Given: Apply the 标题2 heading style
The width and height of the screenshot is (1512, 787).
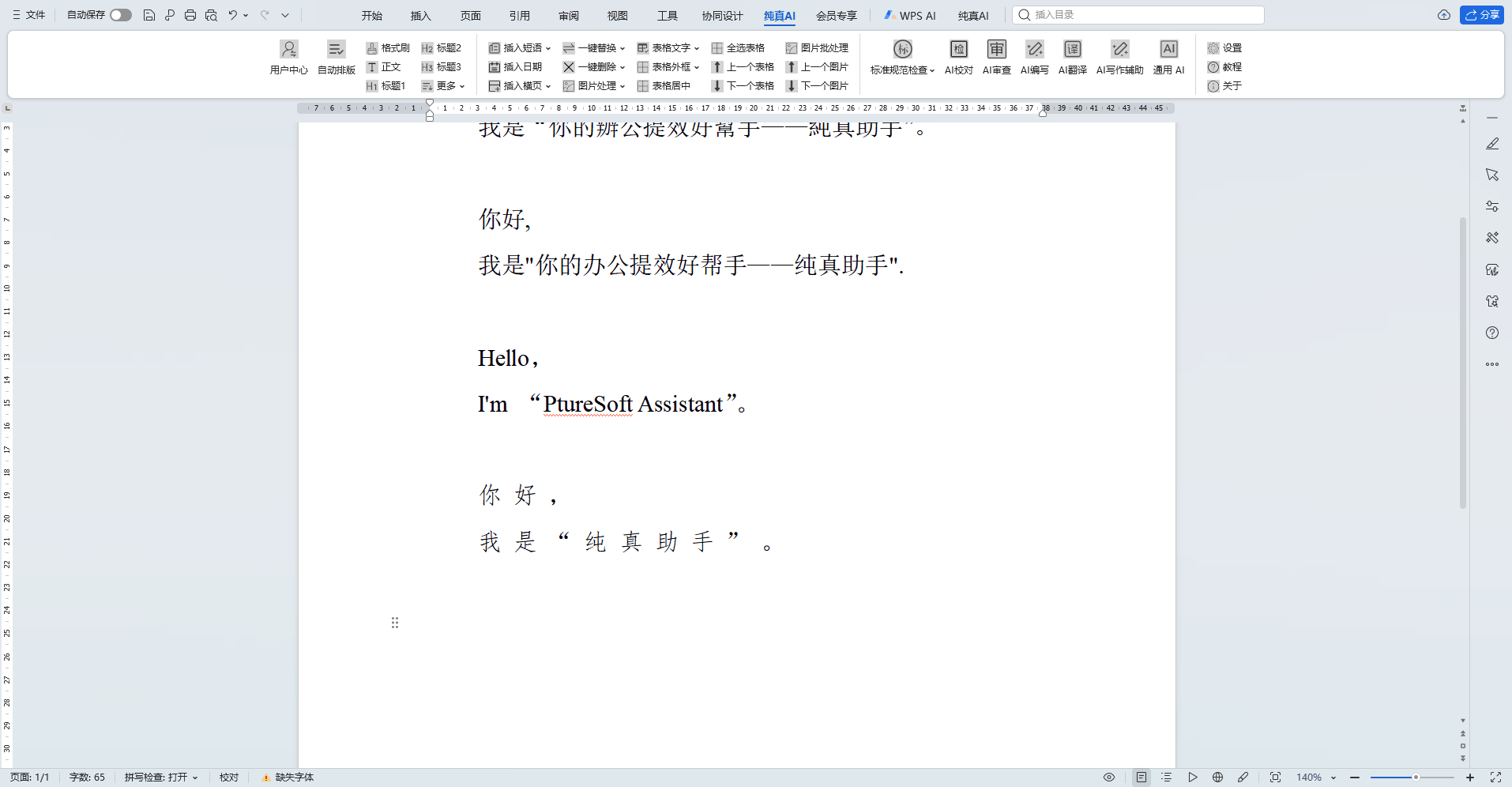Looking at the screenshot, I should pyautogui.click(x=442, y=48).
